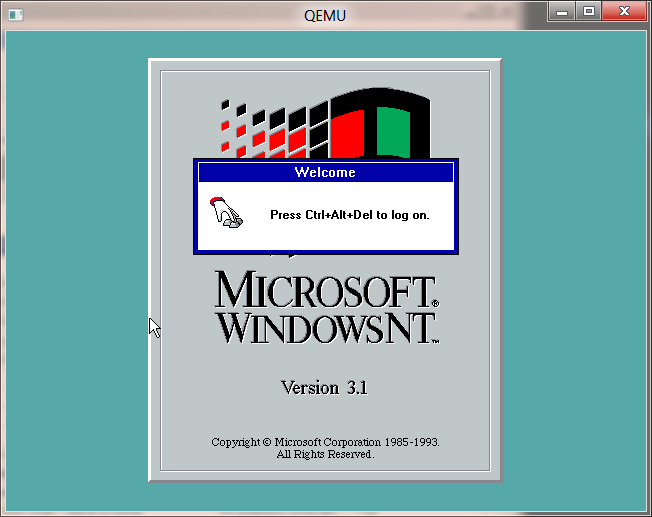Click the hand pressing keys icon
This screenshot has height=517, width=652.
tap(226, 212)
